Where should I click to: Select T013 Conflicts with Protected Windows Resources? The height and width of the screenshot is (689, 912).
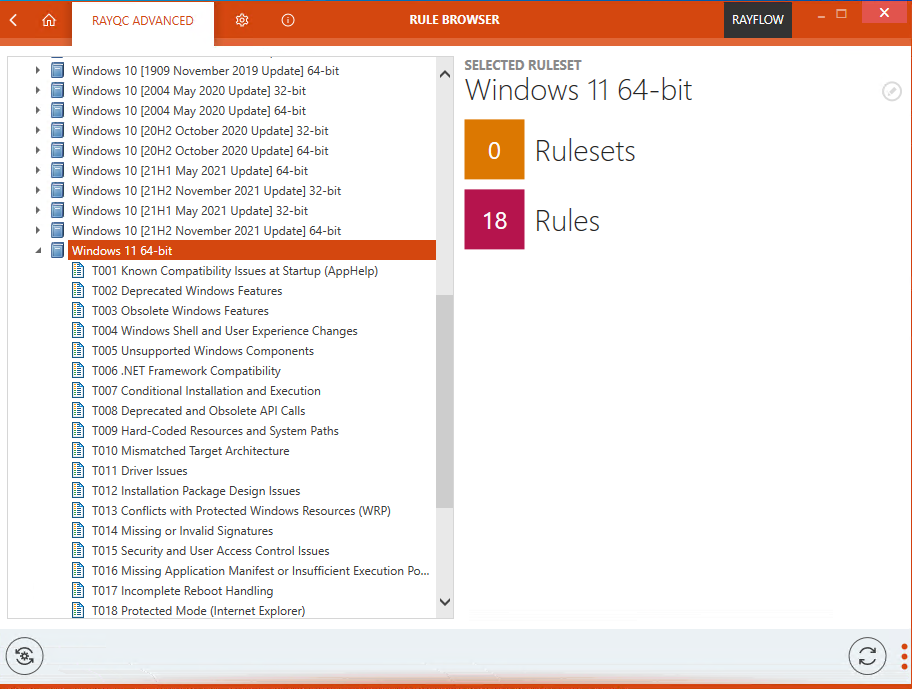[x=241, y=511]
